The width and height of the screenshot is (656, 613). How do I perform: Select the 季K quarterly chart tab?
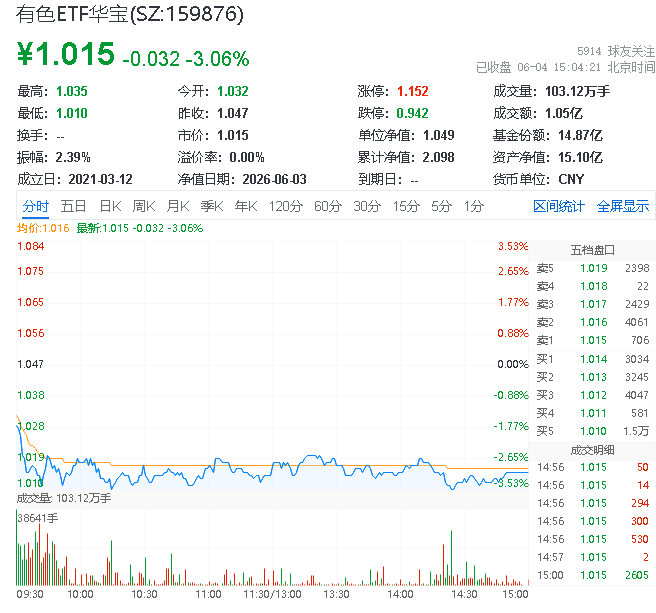click(x=212, y=206)
